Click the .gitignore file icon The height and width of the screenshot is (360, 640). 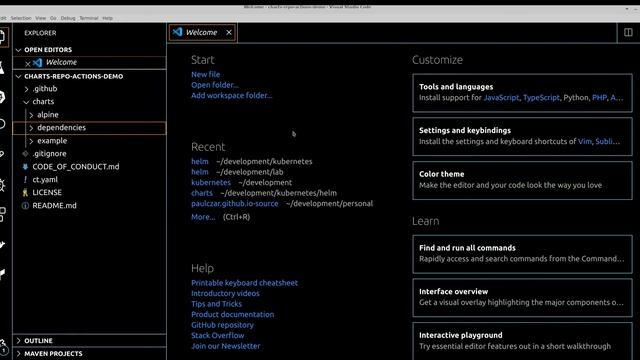point(25,153)
